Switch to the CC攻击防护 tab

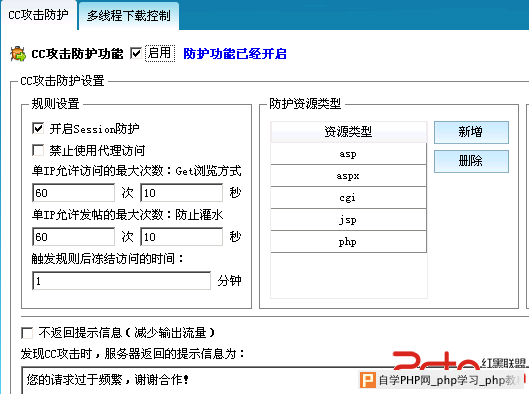pyautogui.click(x=38, y=15)
